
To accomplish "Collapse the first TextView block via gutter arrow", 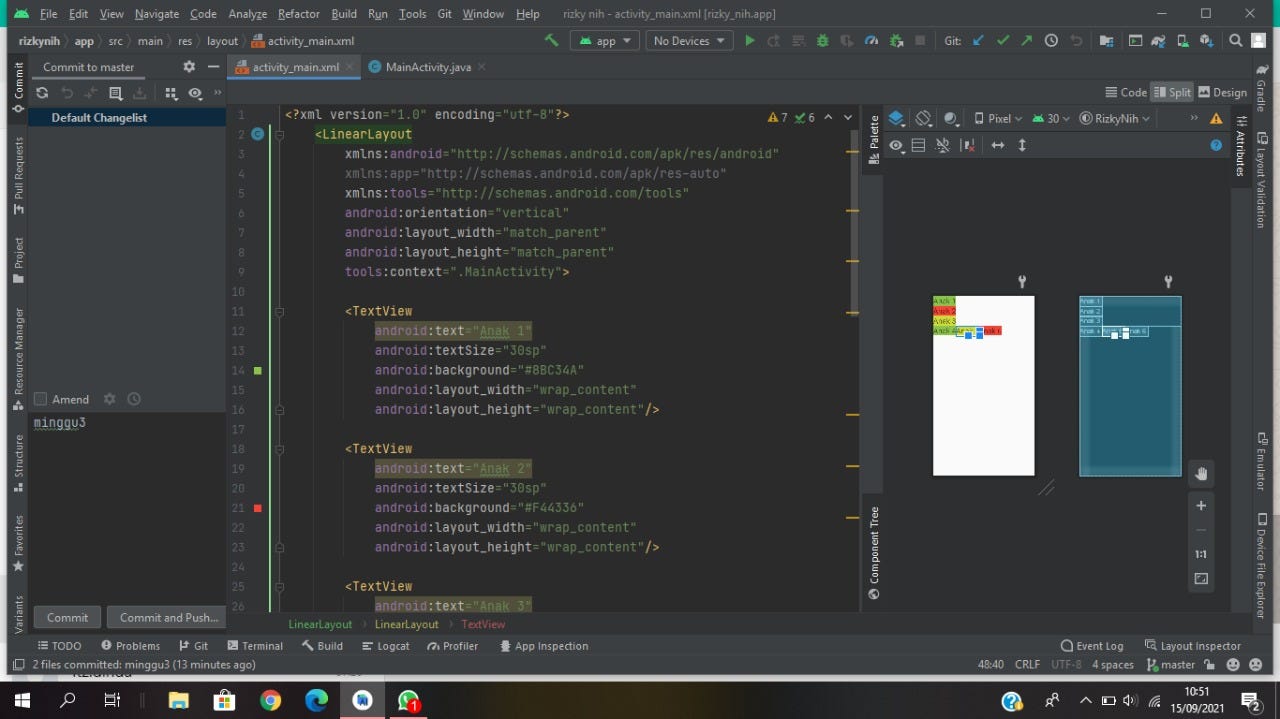I will 279,310.
